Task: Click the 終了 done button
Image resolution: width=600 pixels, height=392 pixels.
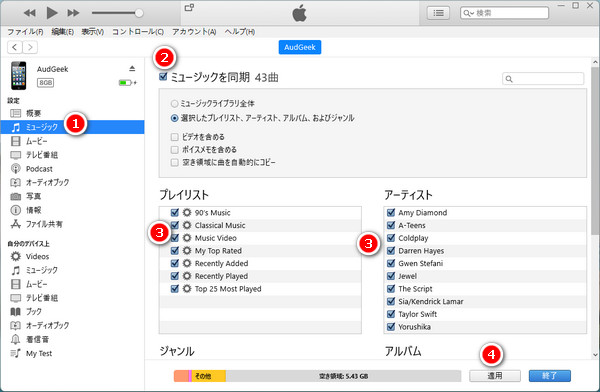Action: pos(549,376)
